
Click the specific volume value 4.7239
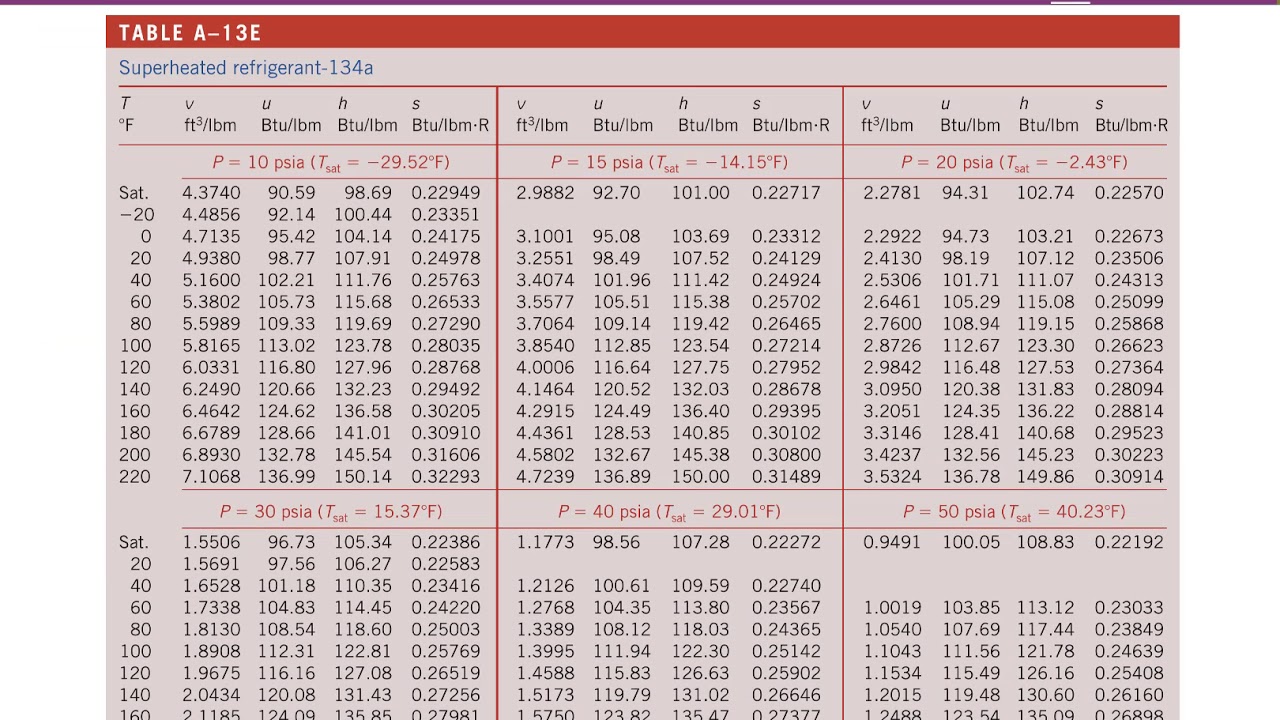pyautogui.click(x=545, y=476)
